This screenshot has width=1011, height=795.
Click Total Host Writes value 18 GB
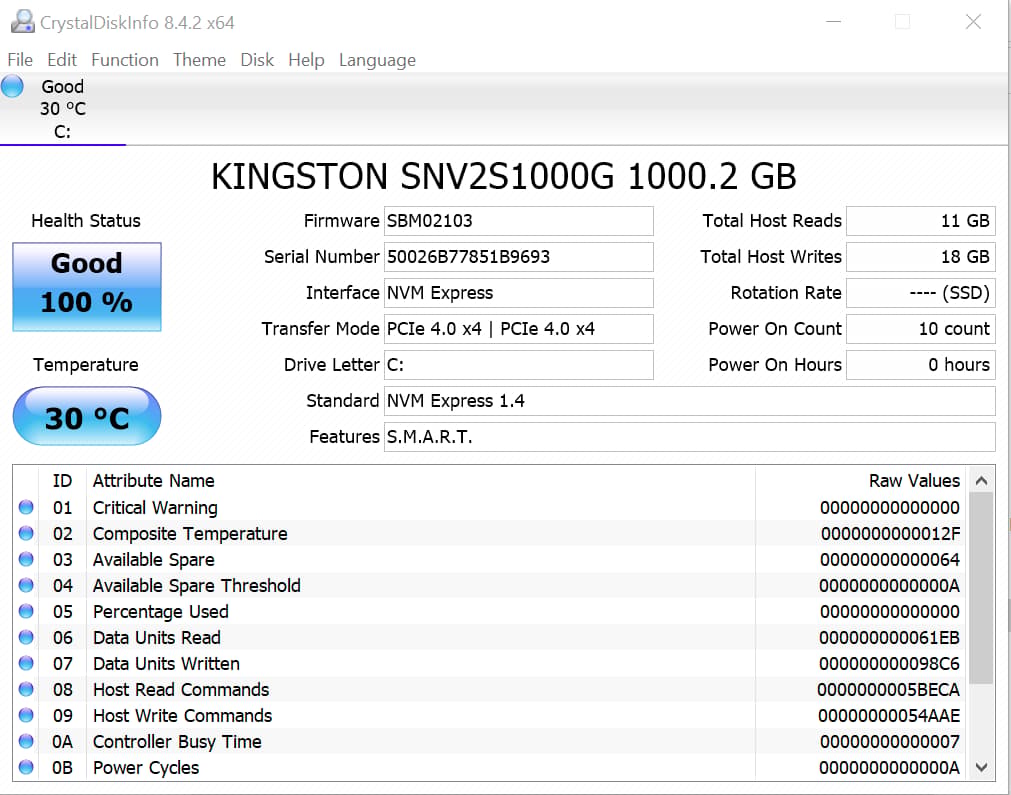(x=921, y=257)
